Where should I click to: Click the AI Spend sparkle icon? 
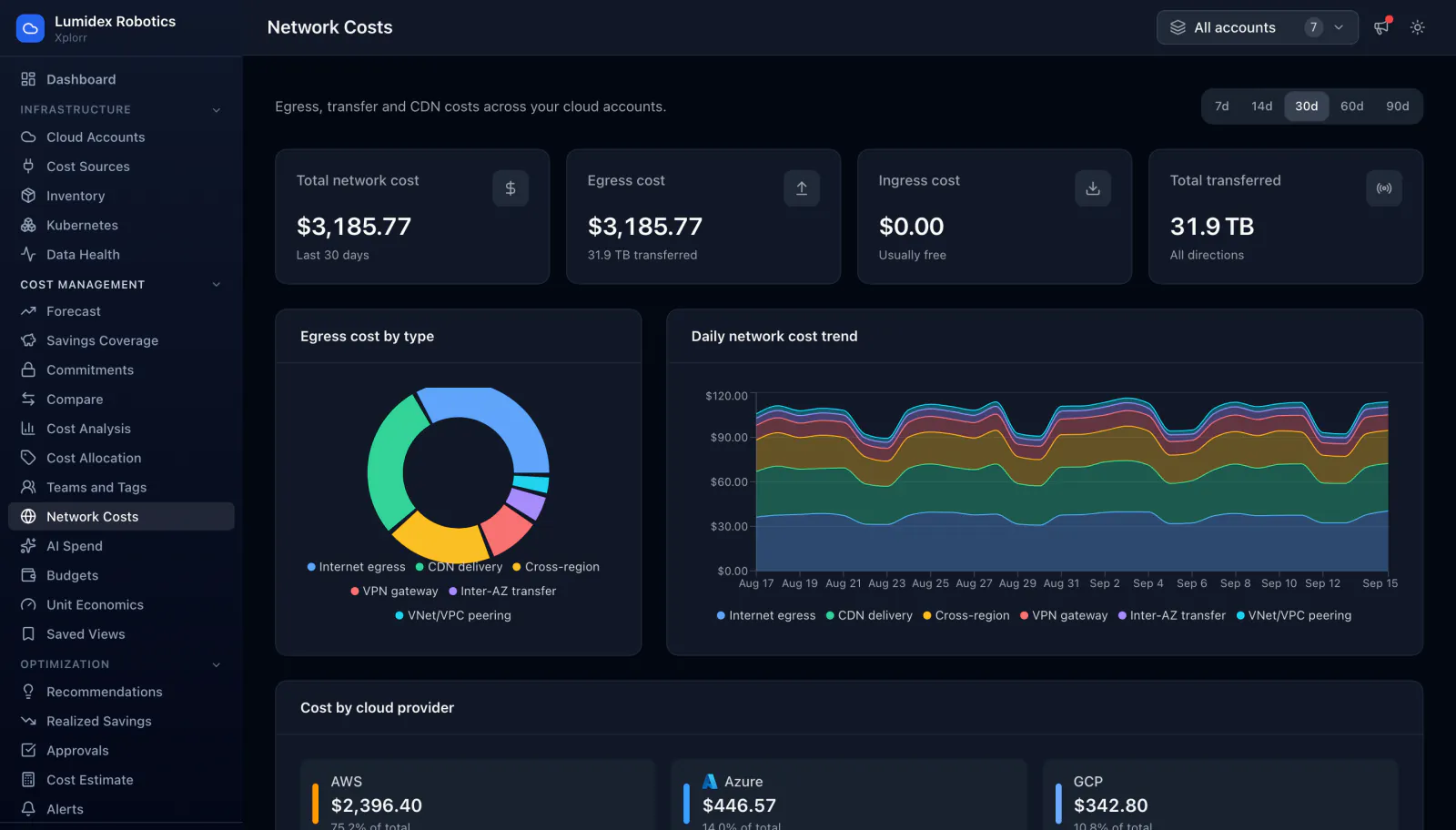(28, 546)
